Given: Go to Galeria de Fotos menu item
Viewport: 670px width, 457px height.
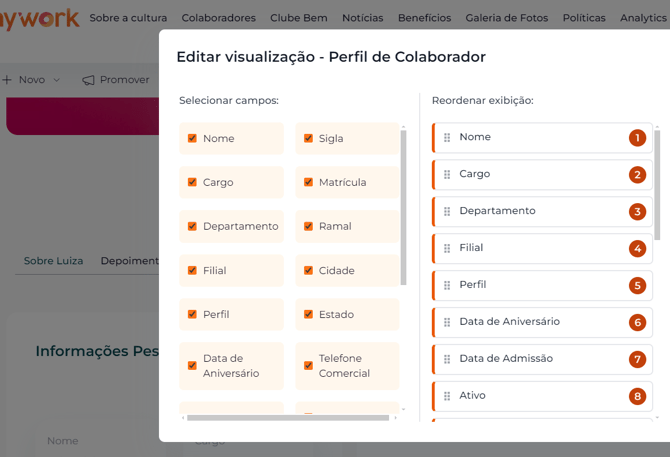Looking at the screenshot, I should point(506,18).
